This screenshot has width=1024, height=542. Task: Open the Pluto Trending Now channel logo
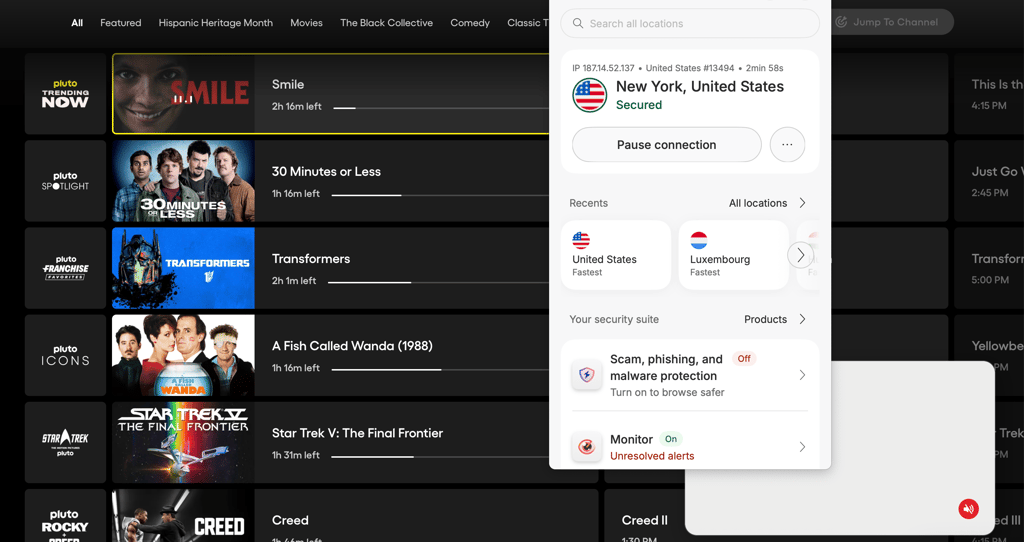[65, 93]
